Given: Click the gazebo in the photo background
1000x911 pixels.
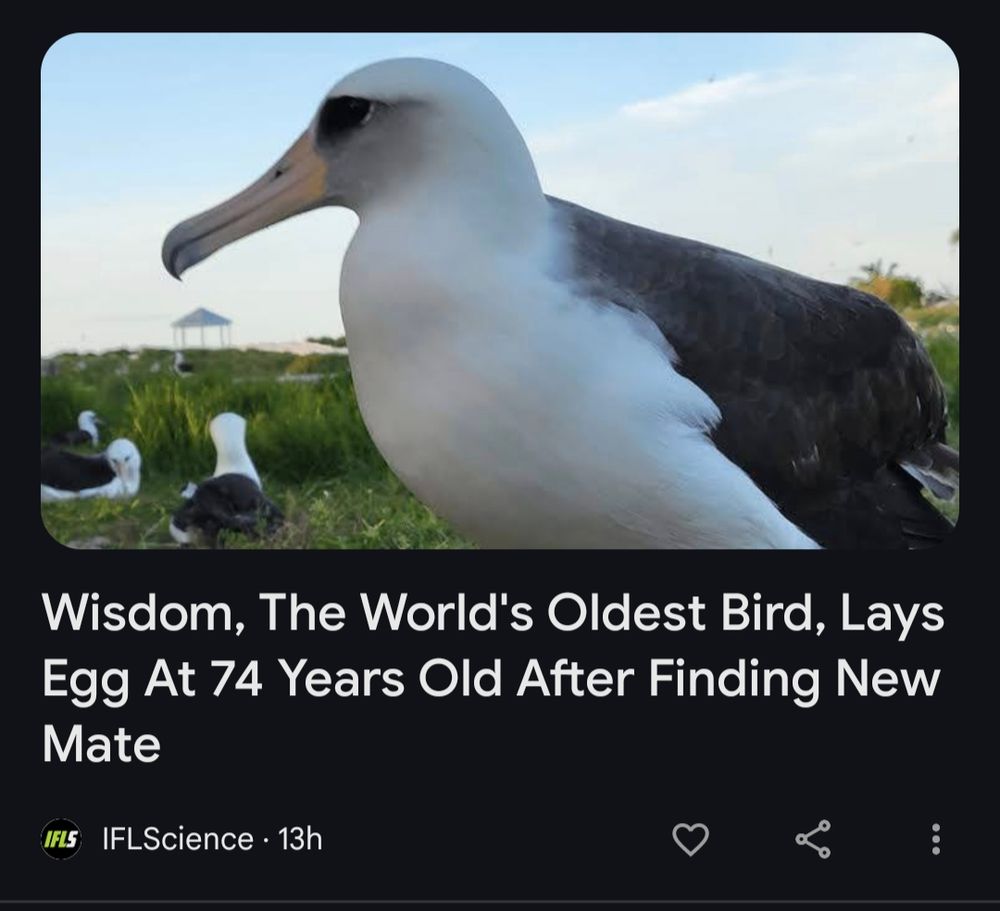Looking at the screenshot, I should click(x=201, y=327).
